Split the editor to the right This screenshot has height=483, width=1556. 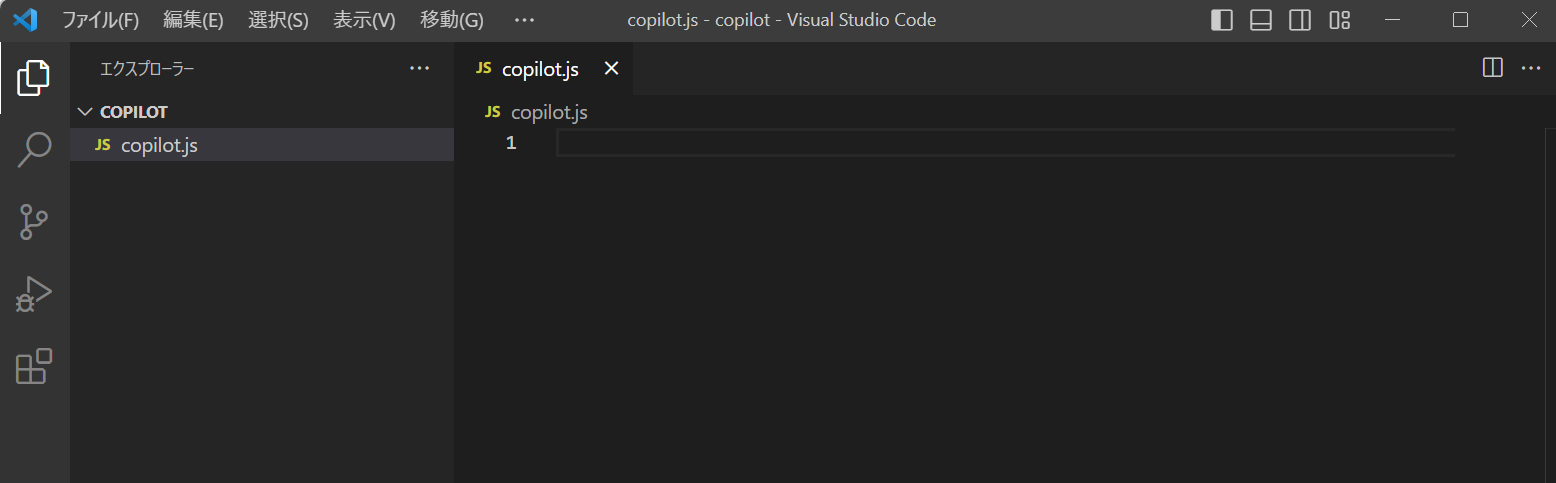click(1492, 68)
